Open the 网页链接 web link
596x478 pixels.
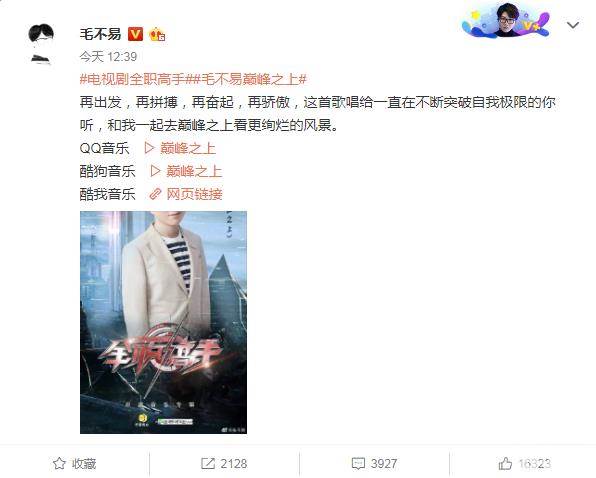click(194, 194)
